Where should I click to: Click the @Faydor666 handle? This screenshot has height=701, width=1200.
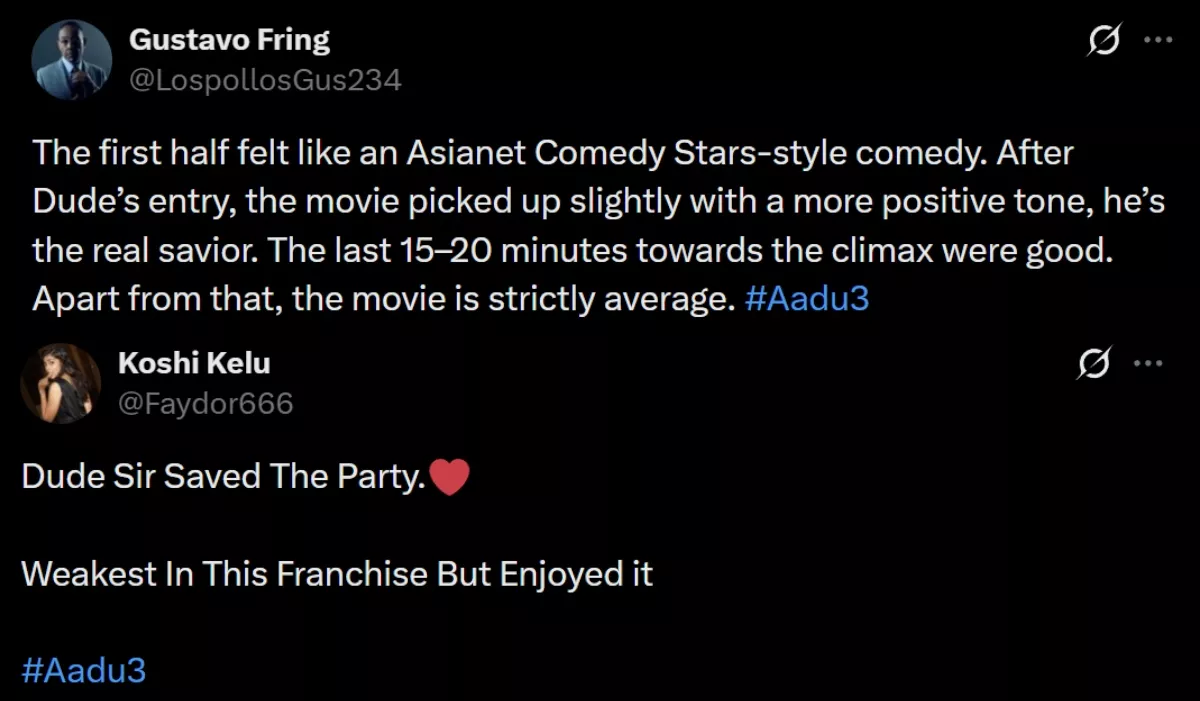[205, 403]
